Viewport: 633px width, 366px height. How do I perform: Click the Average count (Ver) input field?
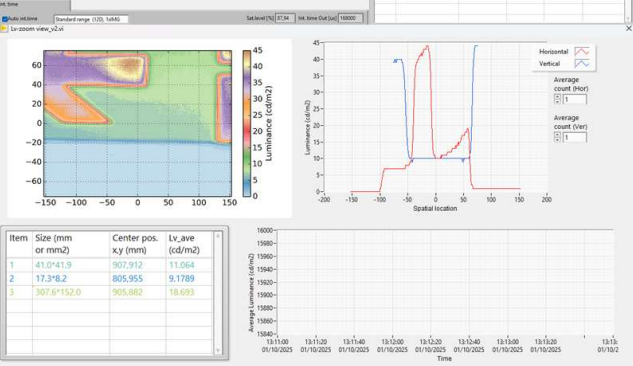pos(574,137)
